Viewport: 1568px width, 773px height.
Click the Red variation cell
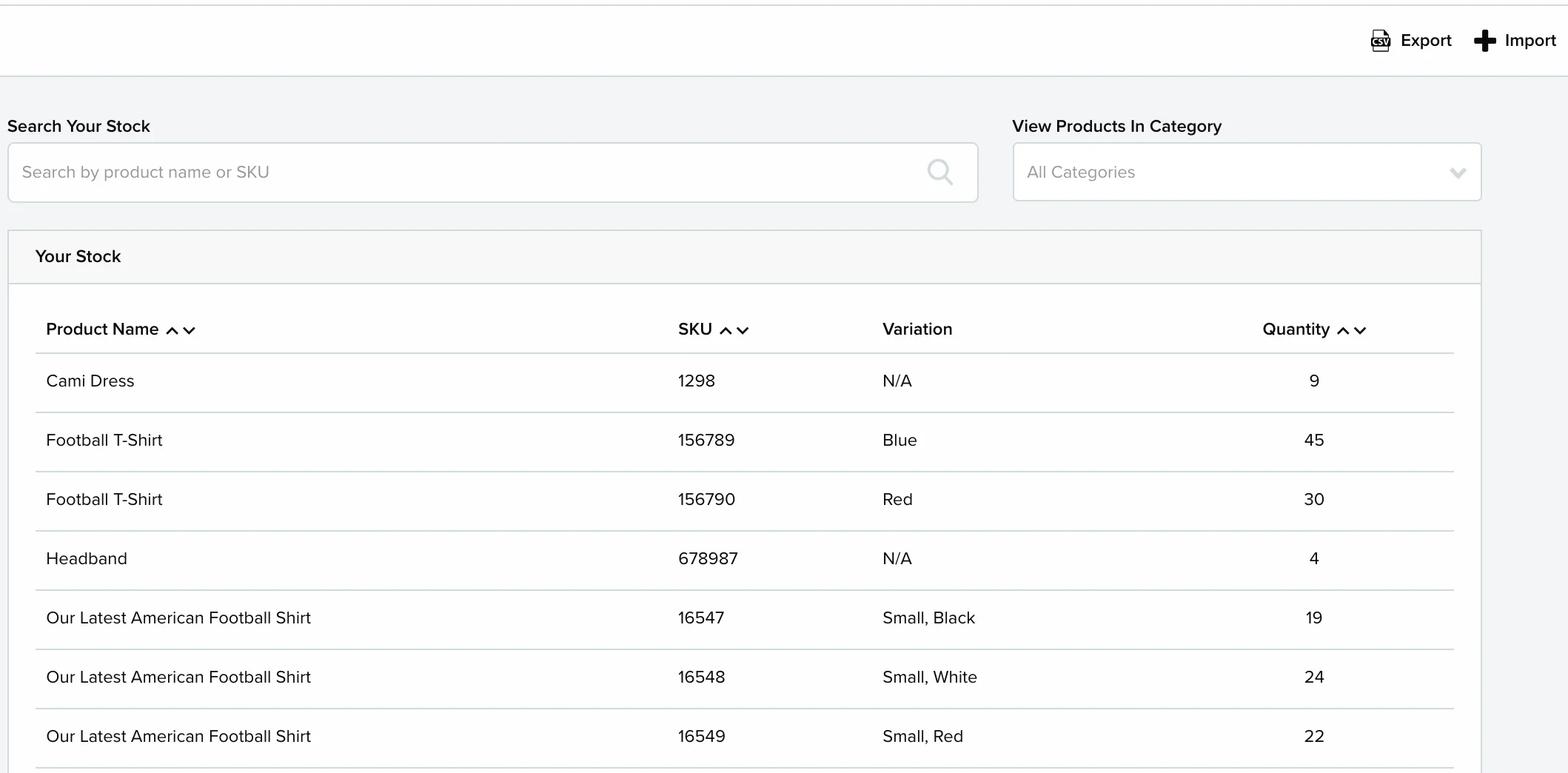(897, 500)
